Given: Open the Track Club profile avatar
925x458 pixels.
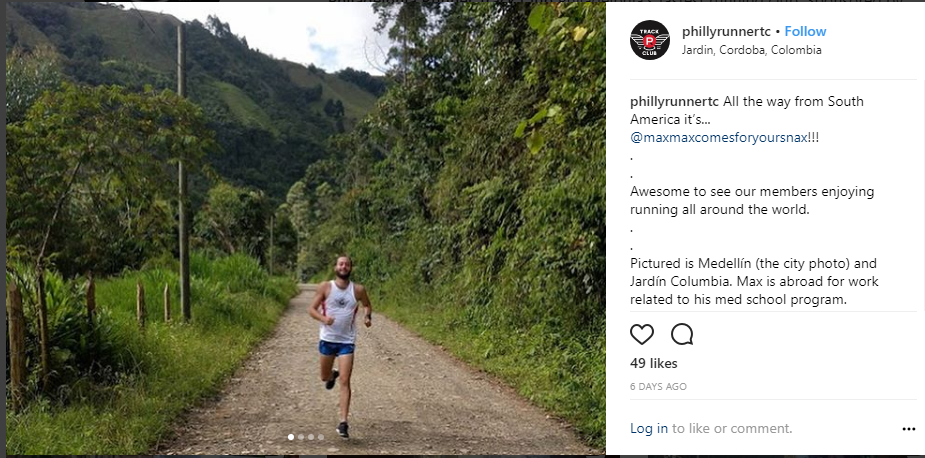Looking at the screenshot, I should (650, 40).
